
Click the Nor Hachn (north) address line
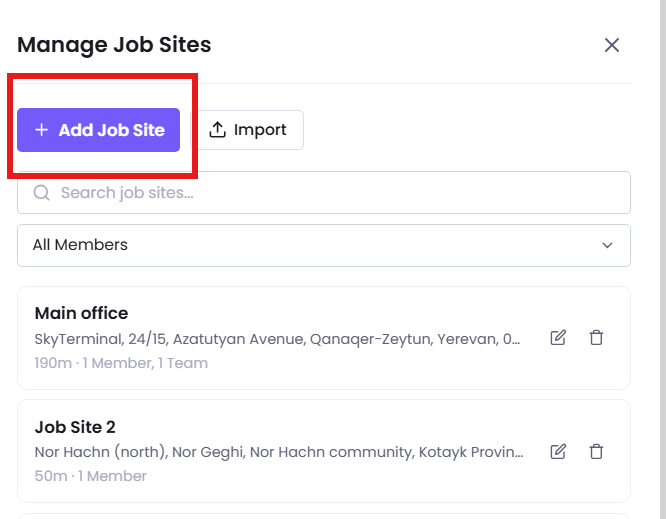pyautogui.click(x=279, y=452)
